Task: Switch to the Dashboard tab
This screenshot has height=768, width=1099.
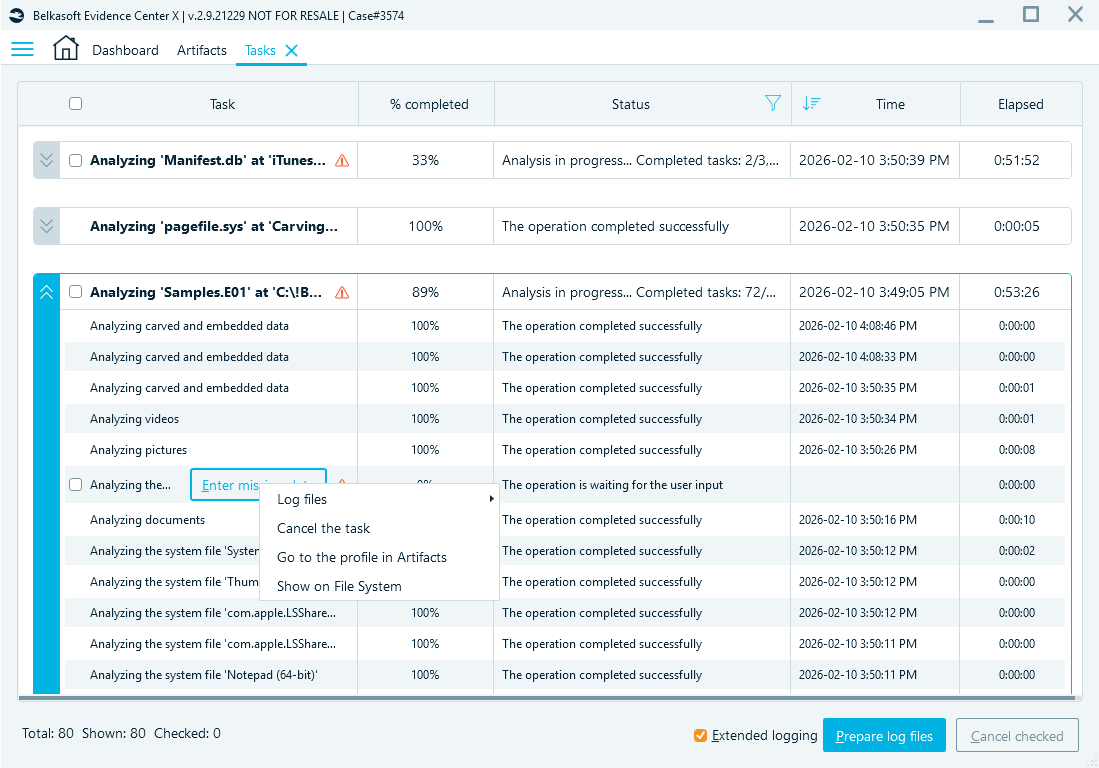Action: pyautogui.click(x=125, y=50)
